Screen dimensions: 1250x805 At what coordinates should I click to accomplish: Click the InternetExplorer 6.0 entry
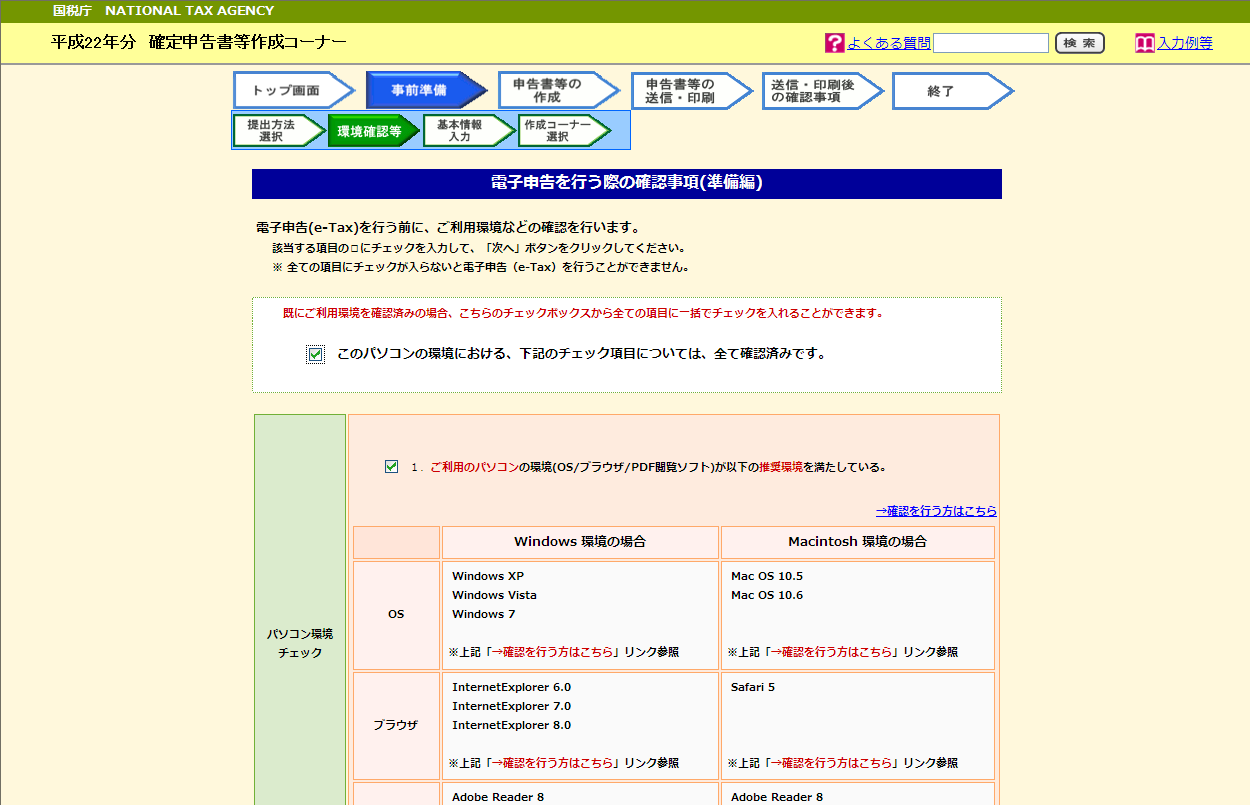click(512, 687)
